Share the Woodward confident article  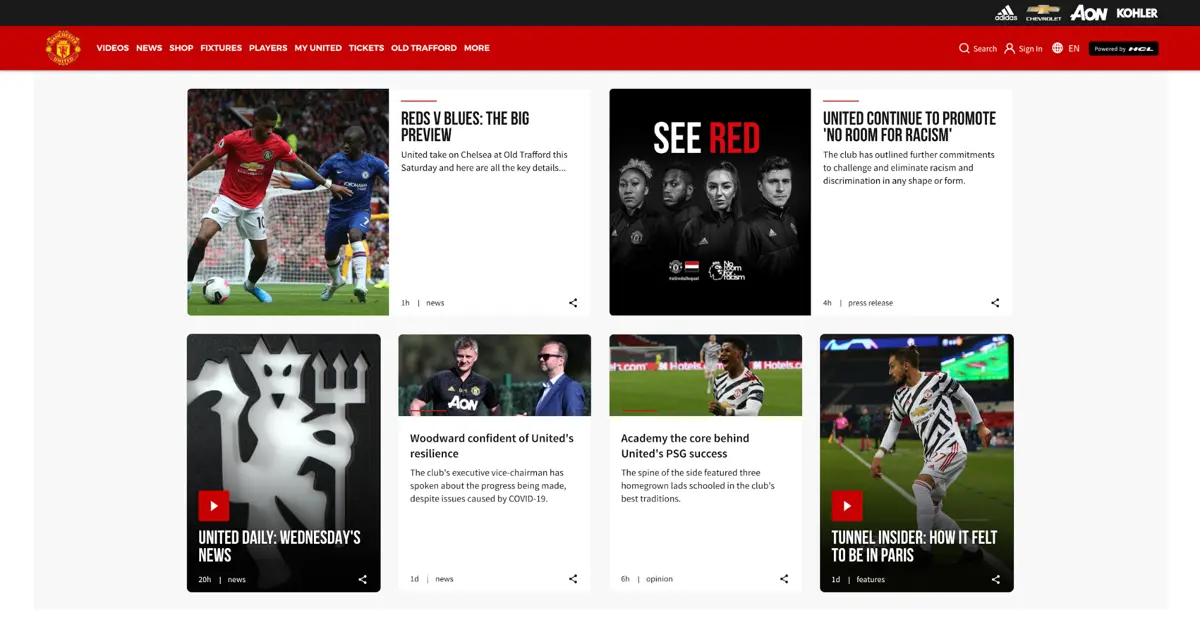tap(573, 579)
